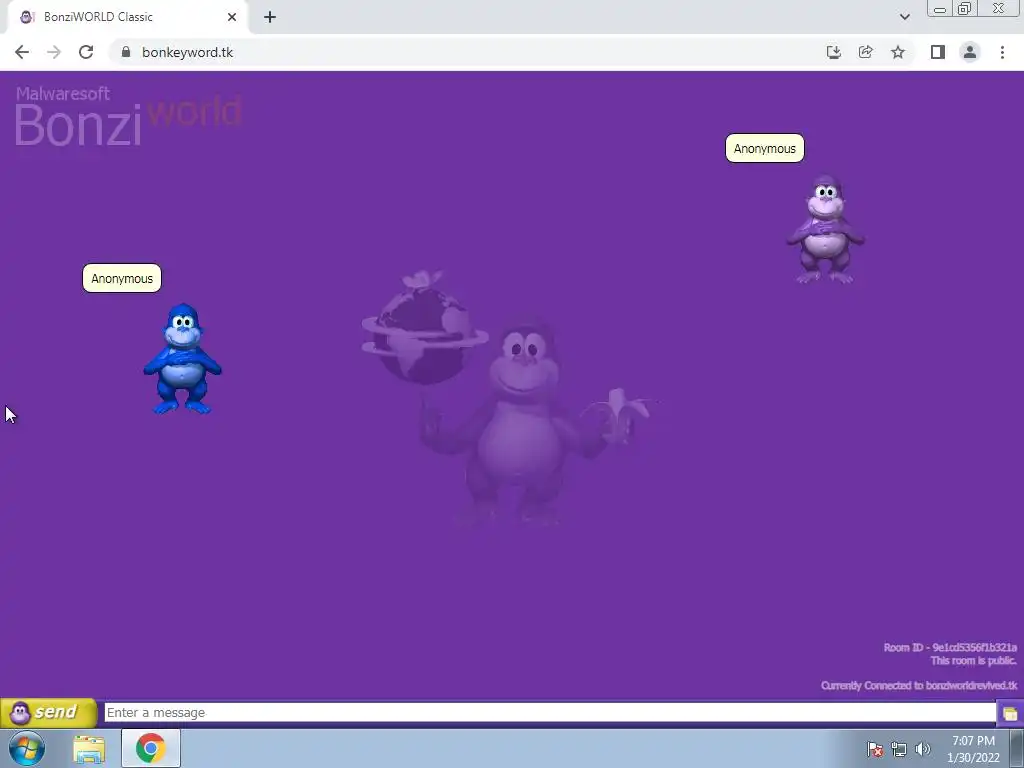Click the purple Bonzi character
The width and height of the screenshot is (1024, 768).
coord(825,229)
